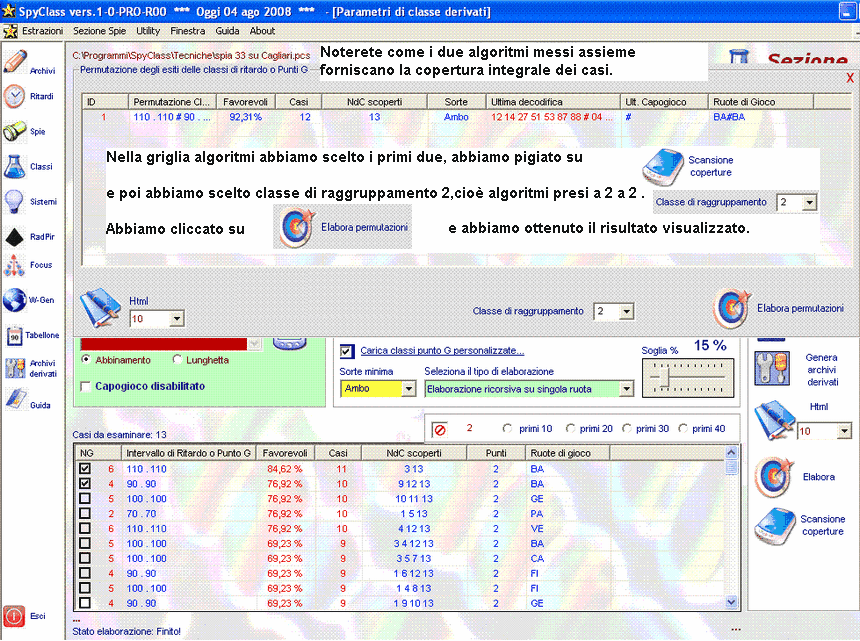Viewport: 860px width, 641px height.
Task: Launch the W-Gen globe icon
Action: coord(14,300)
